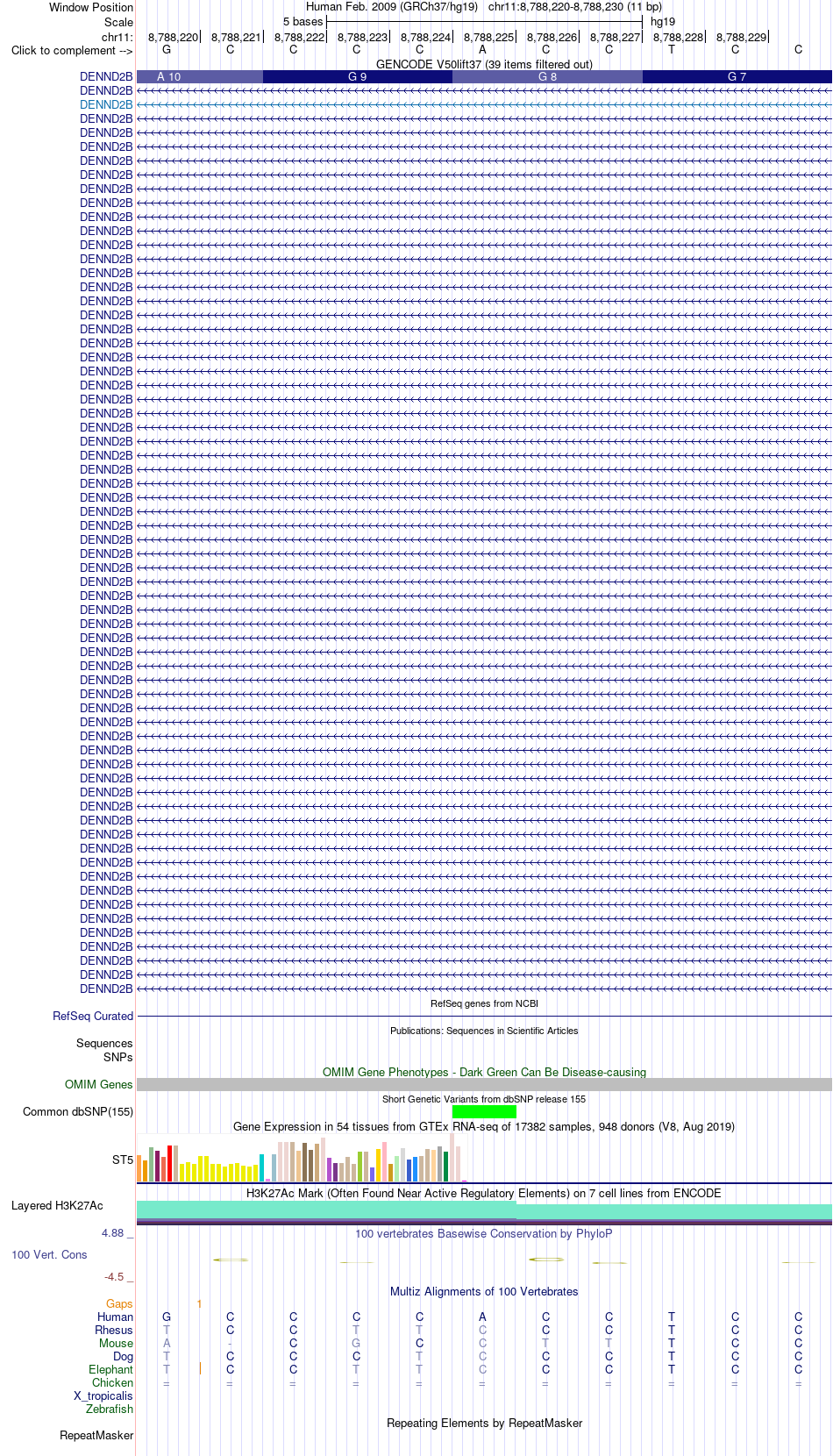
Task: Click the Mouse alignment row label
Action: tap(116, 1343)
